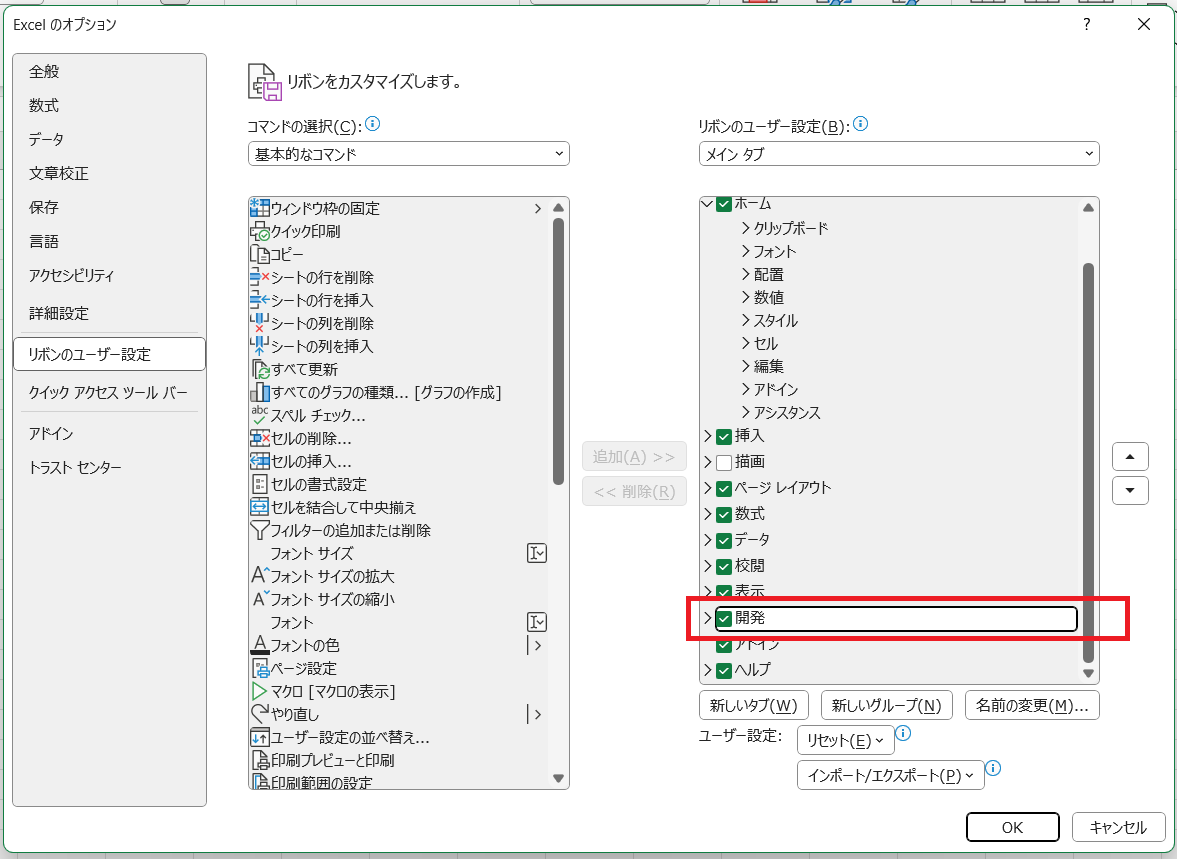Switch to クイック アクセス ツール バー settings
Viewport: 1177px width, 859px height.
pos(107,393)
